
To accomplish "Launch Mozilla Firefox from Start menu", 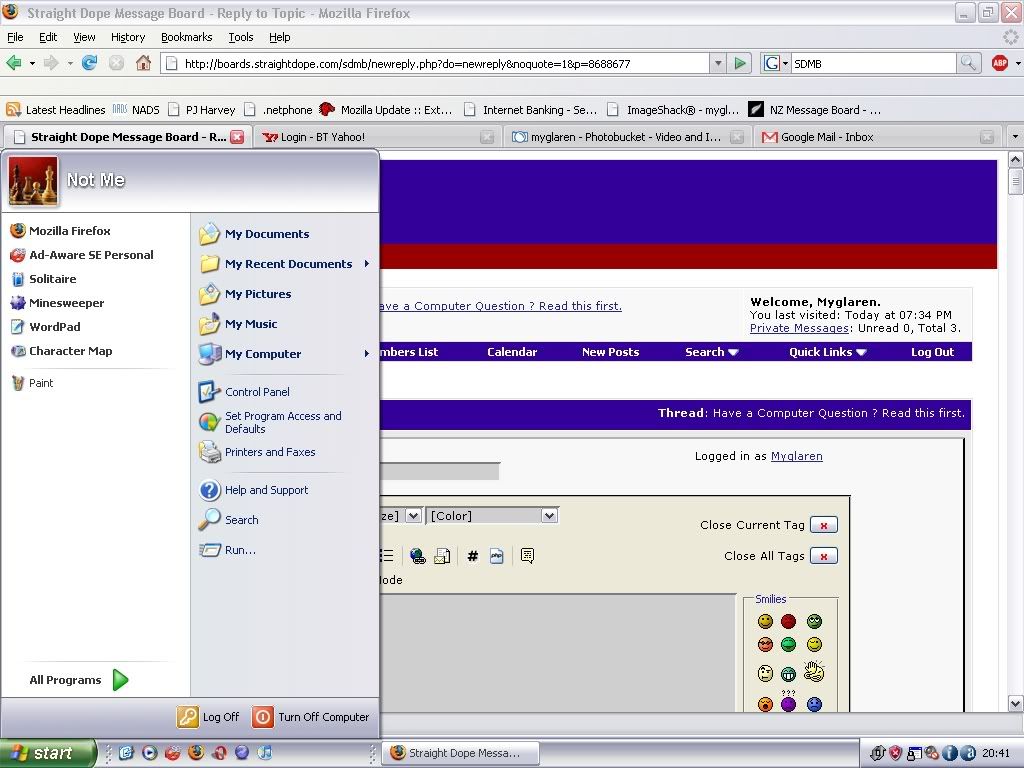I will click(60, 231).
